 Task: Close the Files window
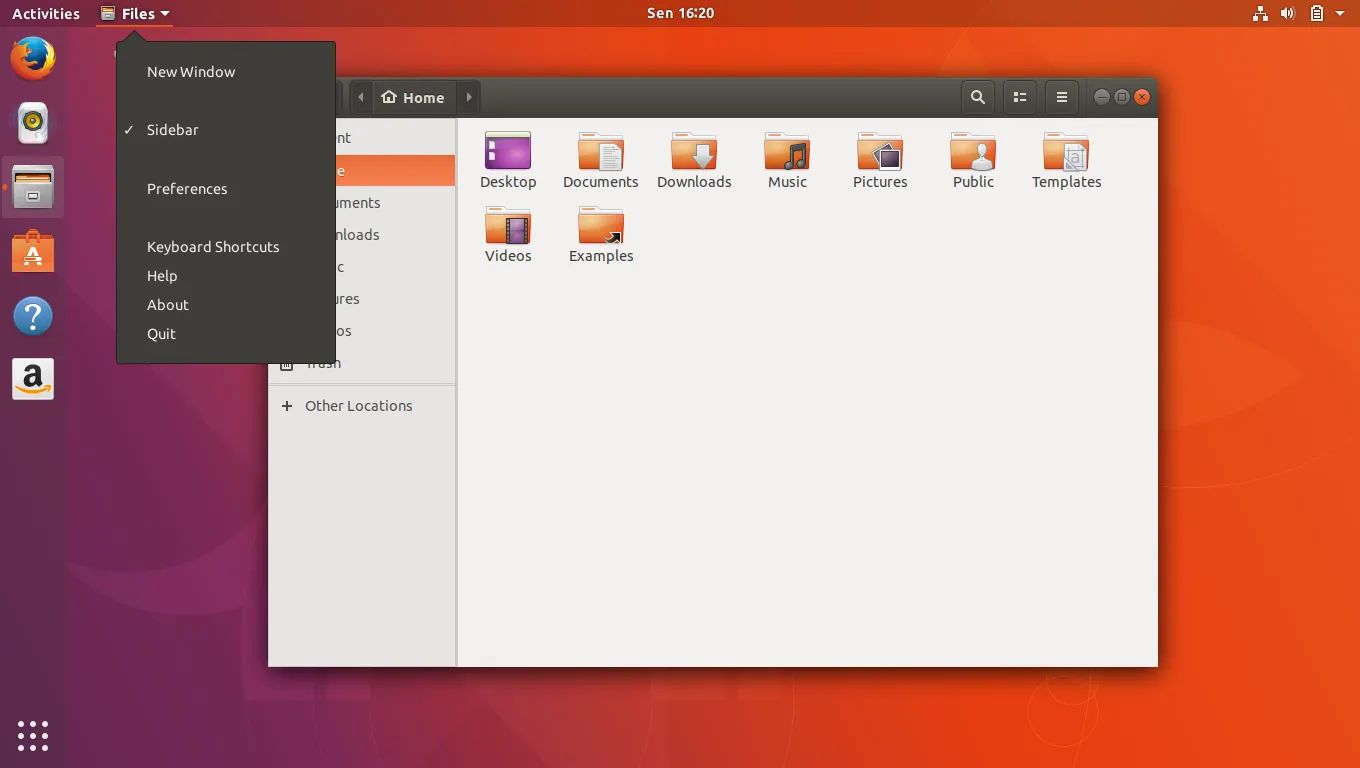point(1142,97)
